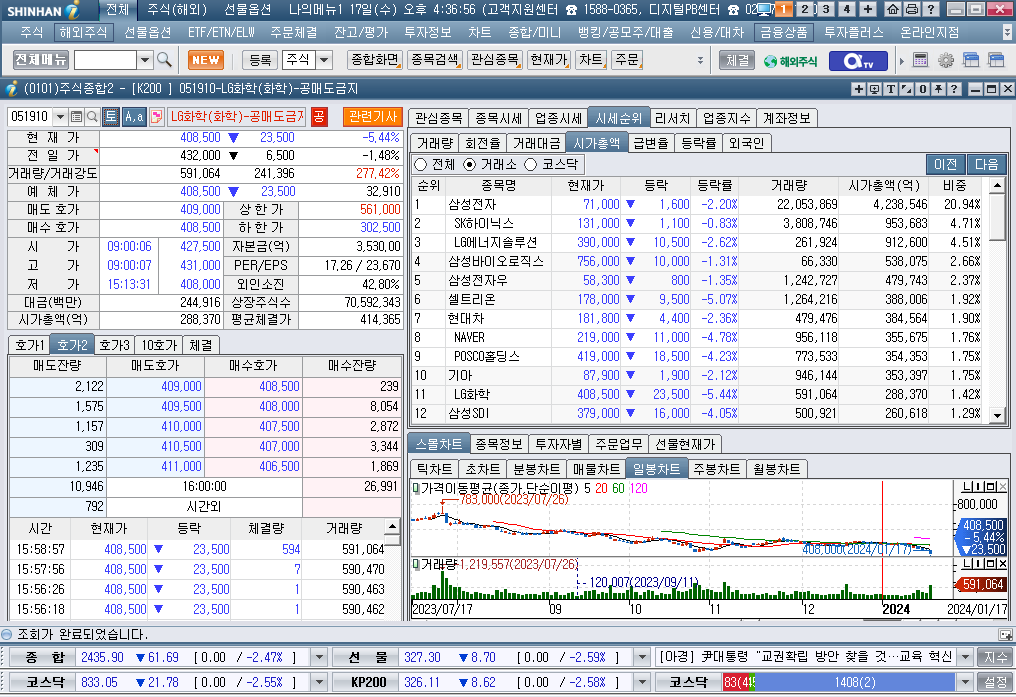
Task: Open the help question mark in title bar
Action: pyautogui.click(x=930, y=9)
